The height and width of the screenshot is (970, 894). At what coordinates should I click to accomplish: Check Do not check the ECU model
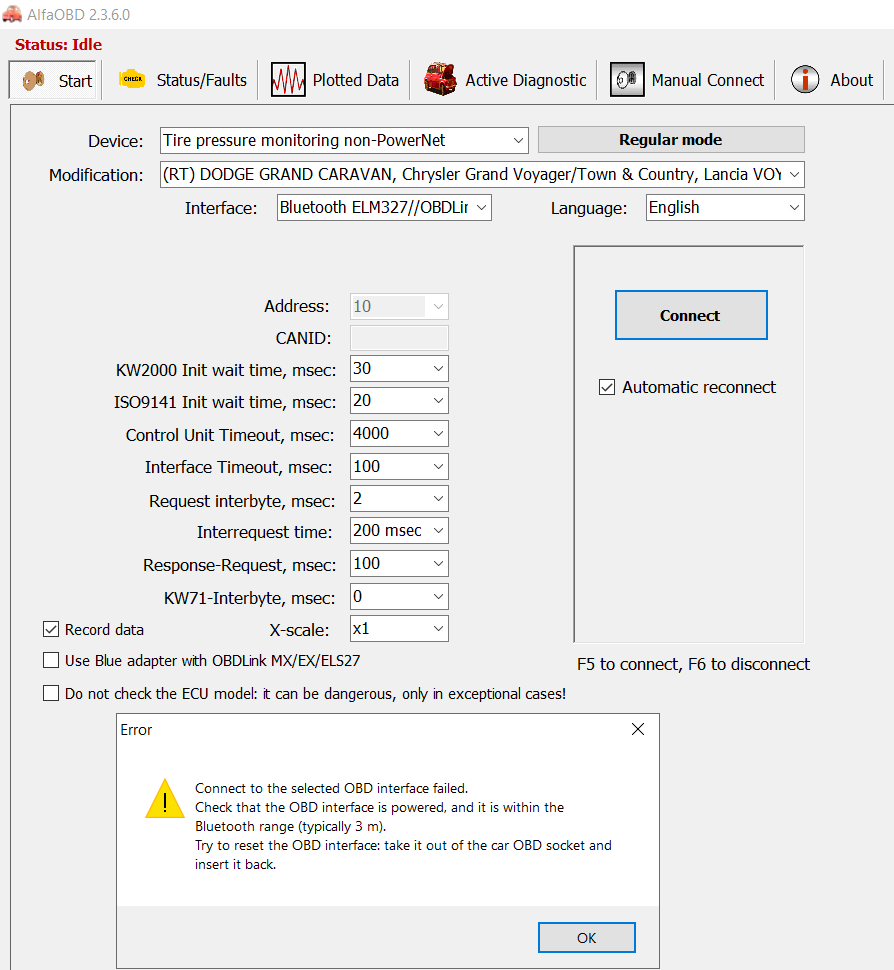click(x=51, y=693)
